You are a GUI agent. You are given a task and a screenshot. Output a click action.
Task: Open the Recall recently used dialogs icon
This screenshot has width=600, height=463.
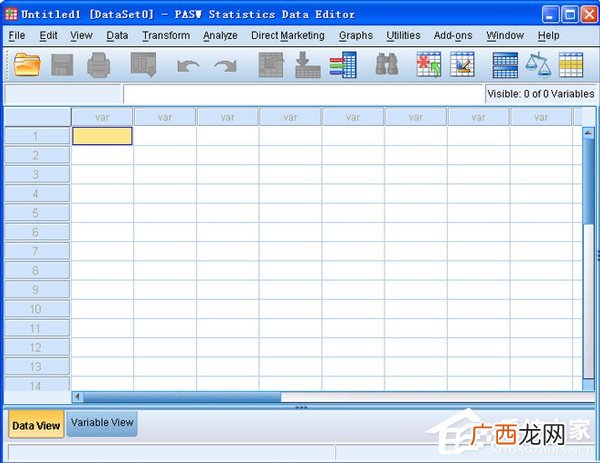click(x=143, y=64)
